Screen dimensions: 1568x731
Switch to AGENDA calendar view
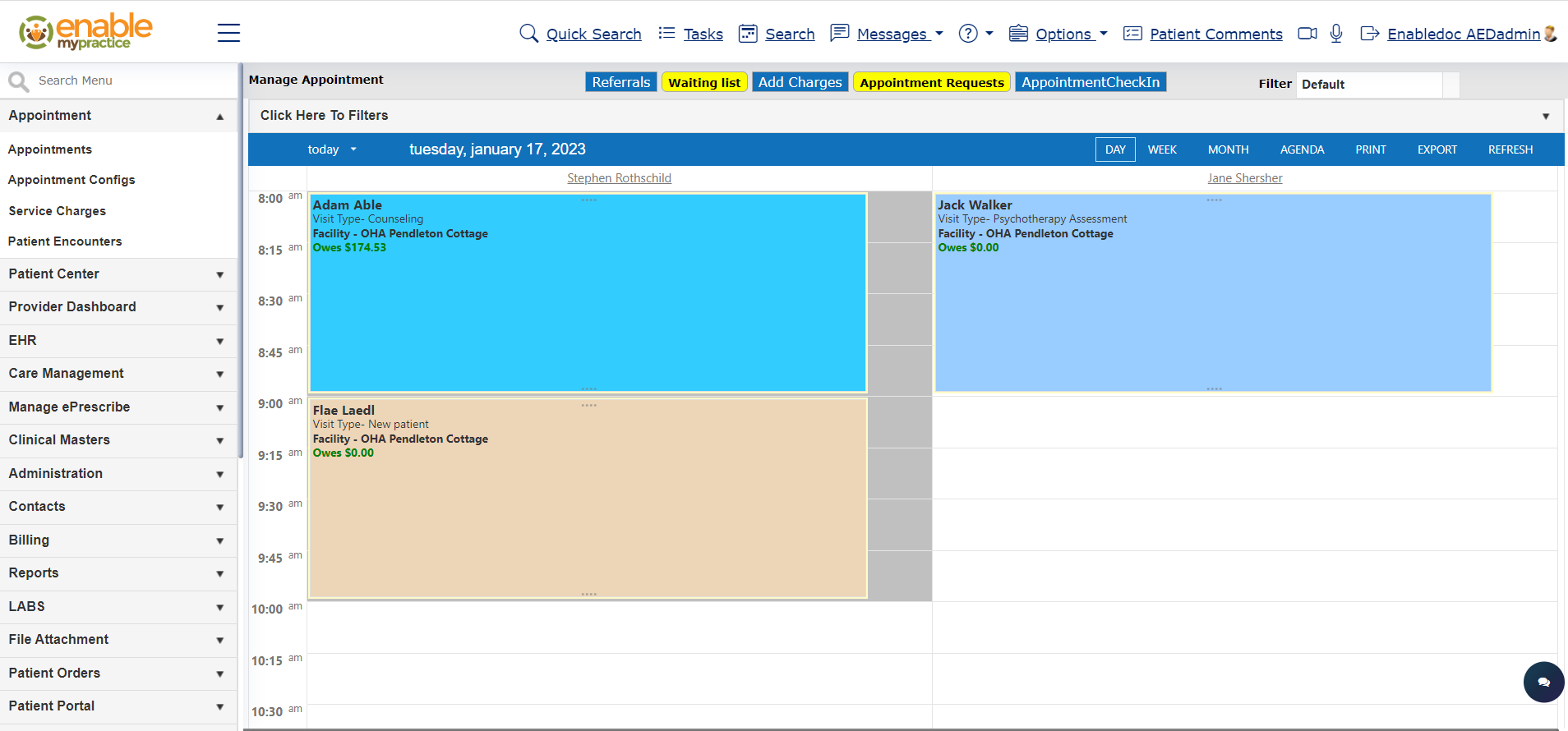(1302, 149)
